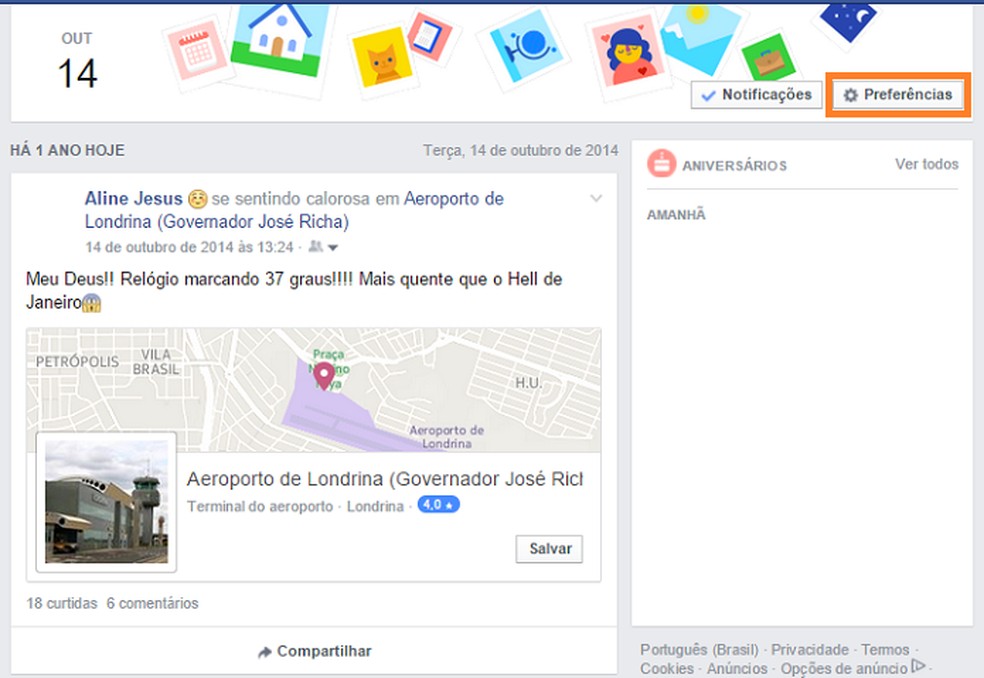Open the Cookies footer link

[667, 669]
